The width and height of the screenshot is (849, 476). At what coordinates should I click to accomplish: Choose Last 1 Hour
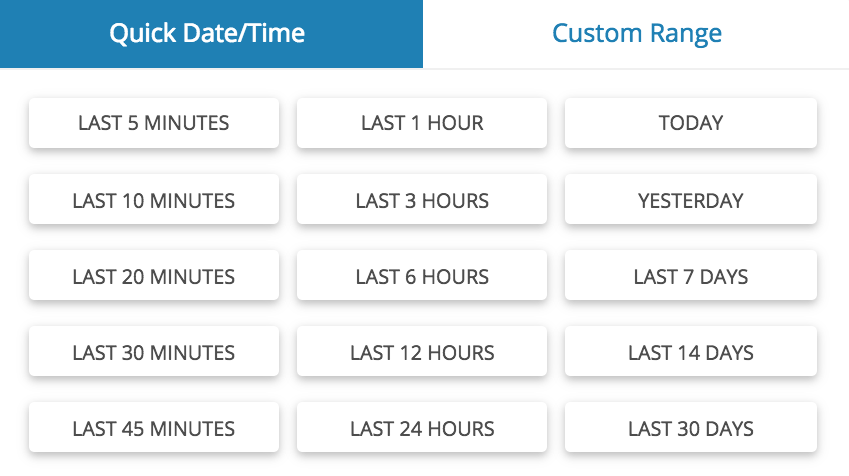(x=422, y=123)
